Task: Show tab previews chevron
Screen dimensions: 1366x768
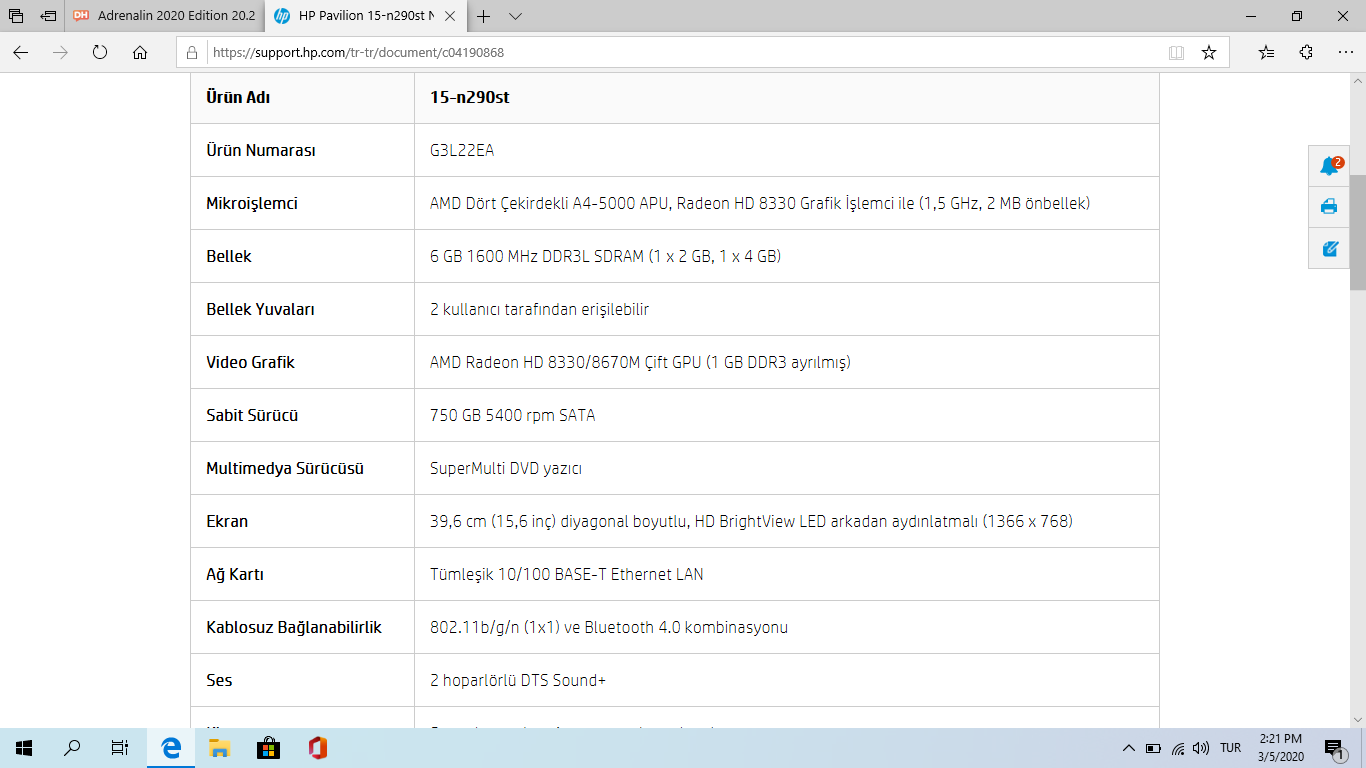Action: pos(515,16)
